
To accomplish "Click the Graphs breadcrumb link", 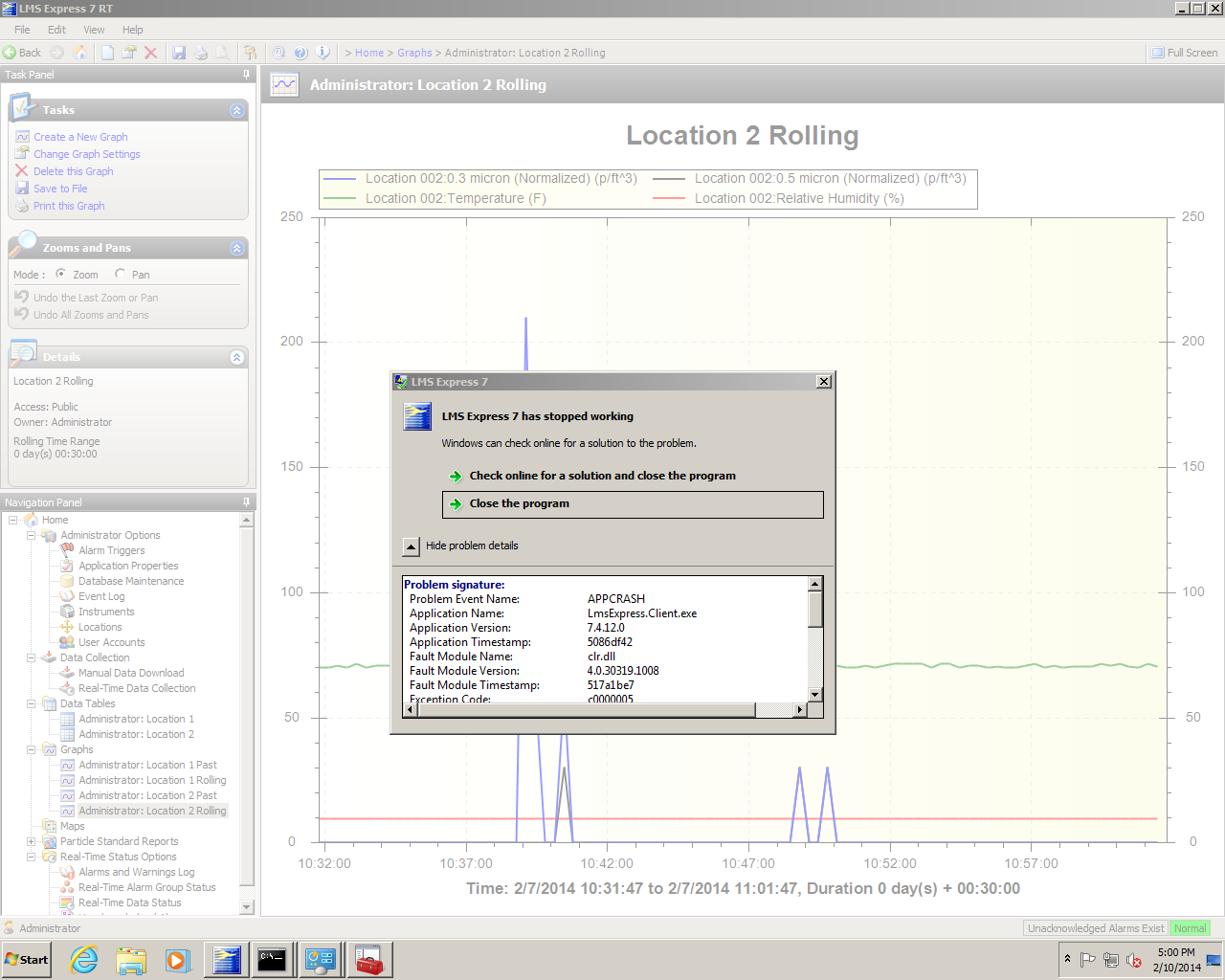I will tap(414, 53).
